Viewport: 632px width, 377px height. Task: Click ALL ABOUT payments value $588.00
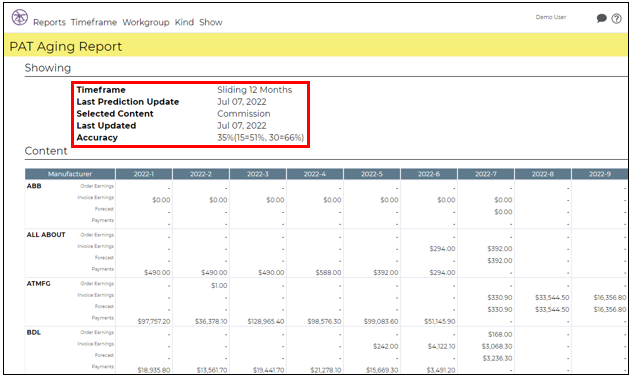328,273
